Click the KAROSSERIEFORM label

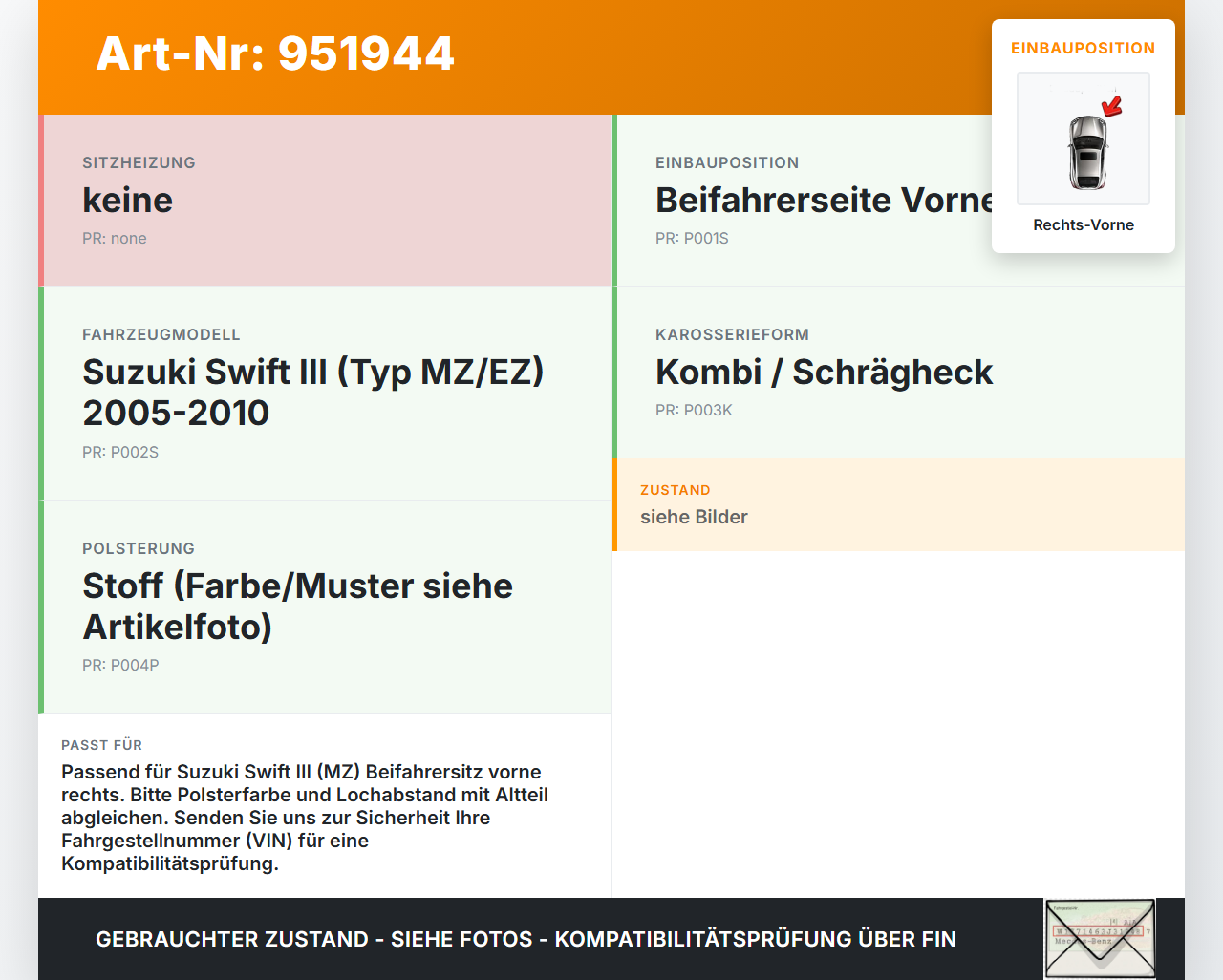pos(732,334)
